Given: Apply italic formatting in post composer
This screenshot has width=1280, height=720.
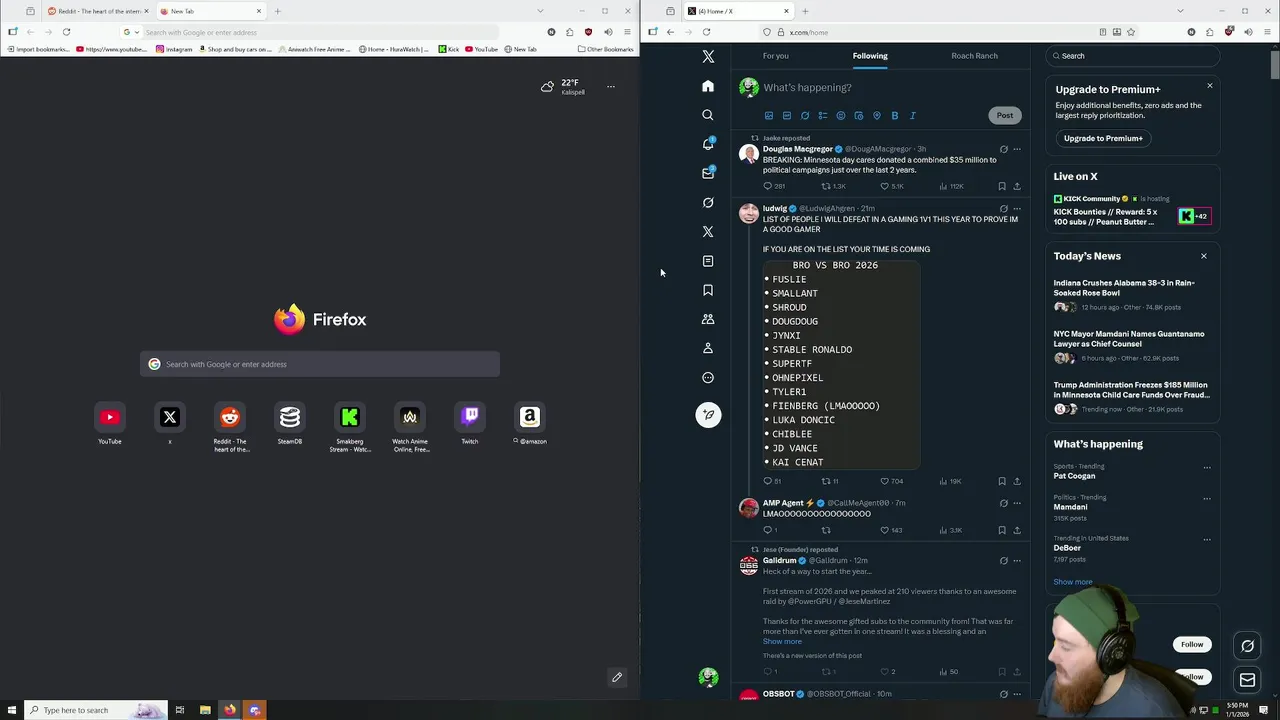Looking at the screenshot, I should click(913, 116).
